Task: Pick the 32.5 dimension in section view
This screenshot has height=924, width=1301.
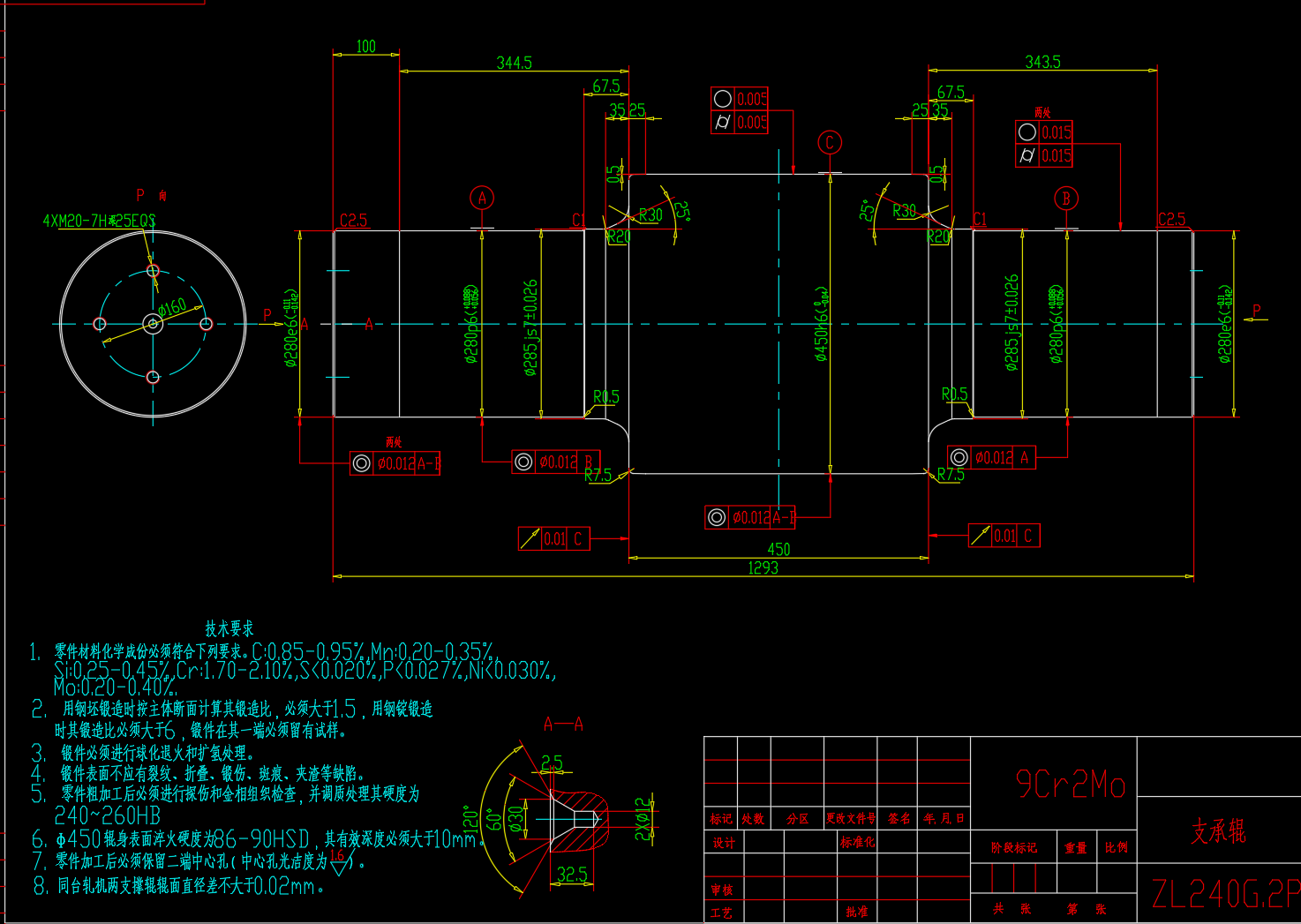Action: tap(572, 875)
